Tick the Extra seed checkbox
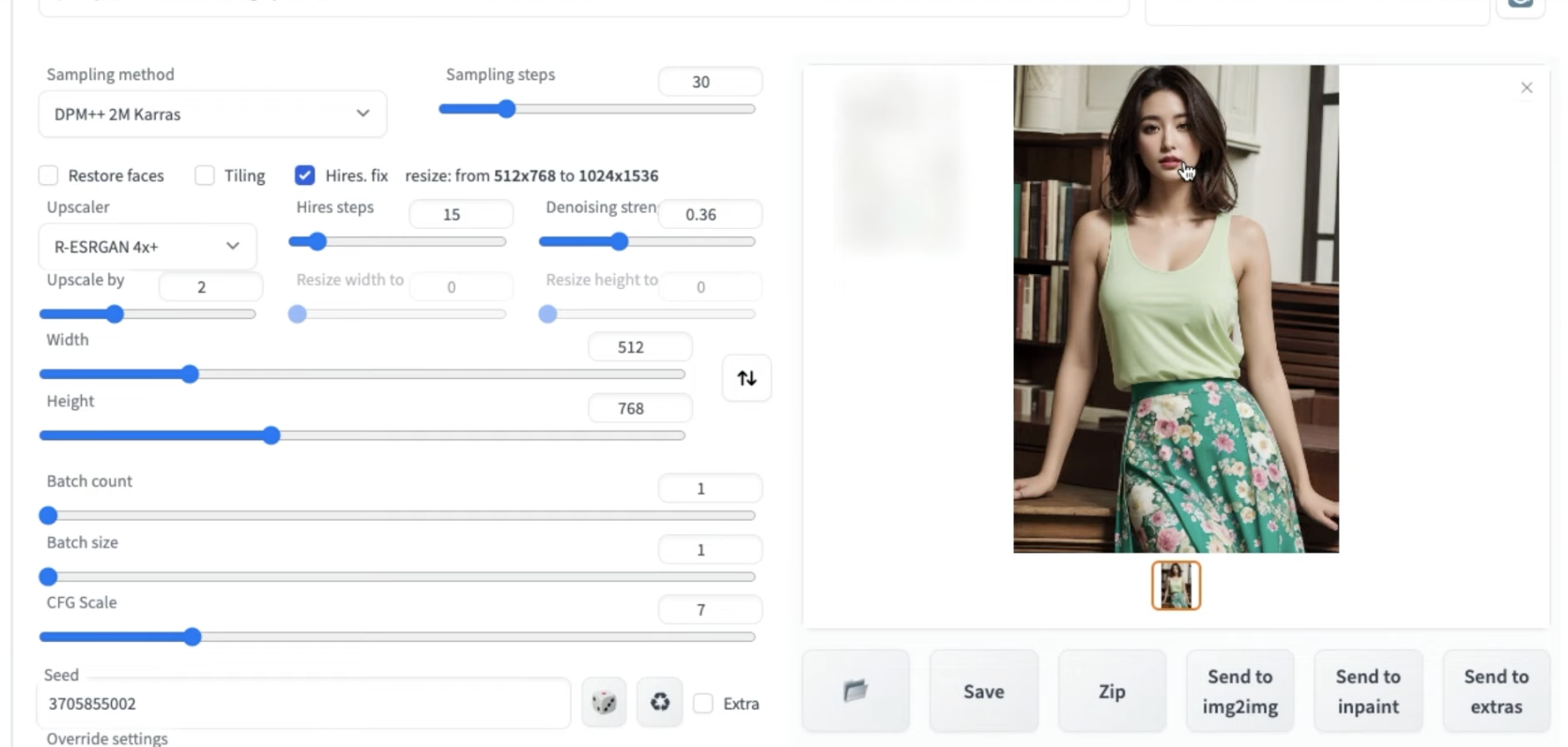1568x747 pixels. click(x=703, y=704)
